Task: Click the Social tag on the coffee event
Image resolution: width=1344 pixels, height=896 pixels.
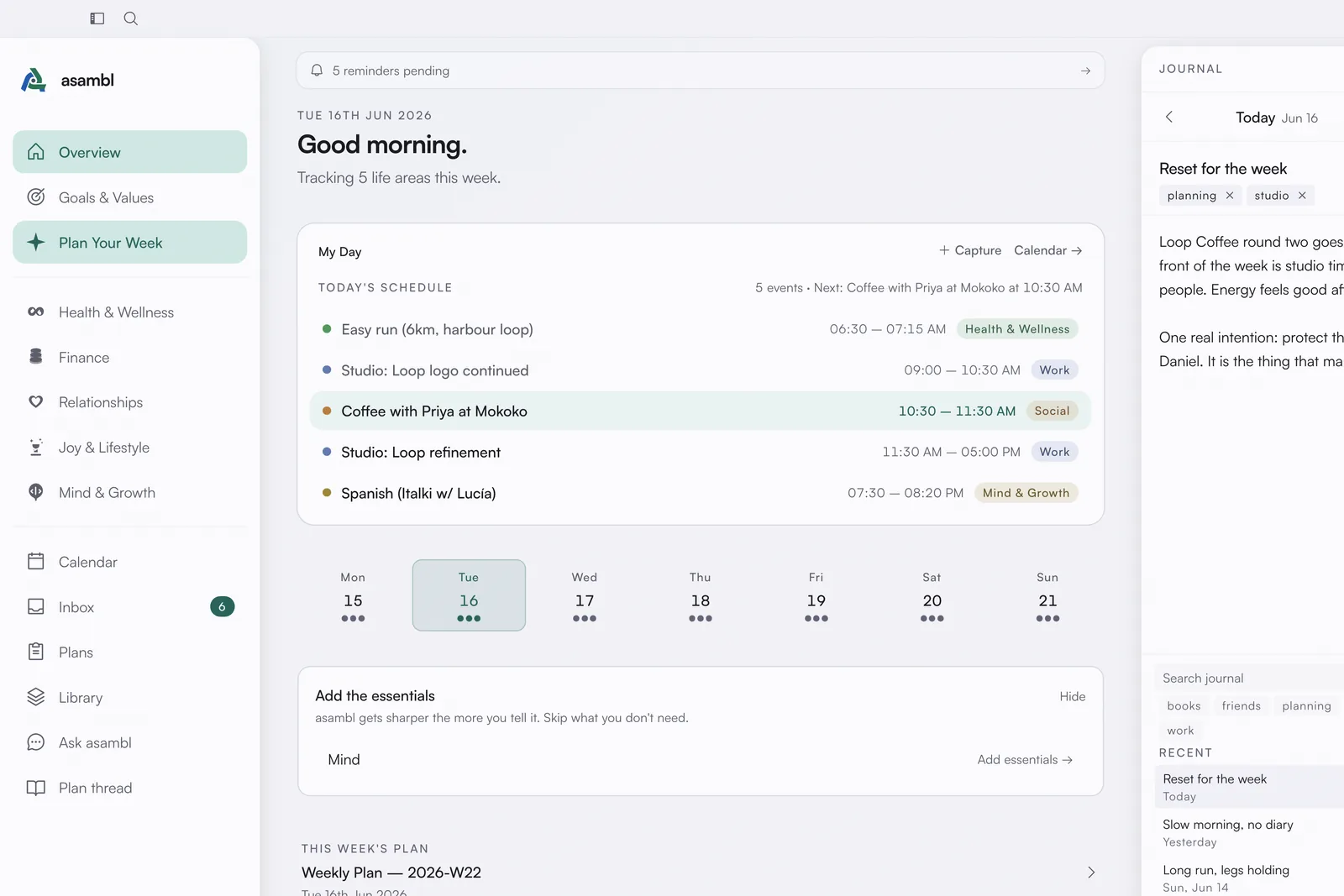Action: coord(1052,411)
